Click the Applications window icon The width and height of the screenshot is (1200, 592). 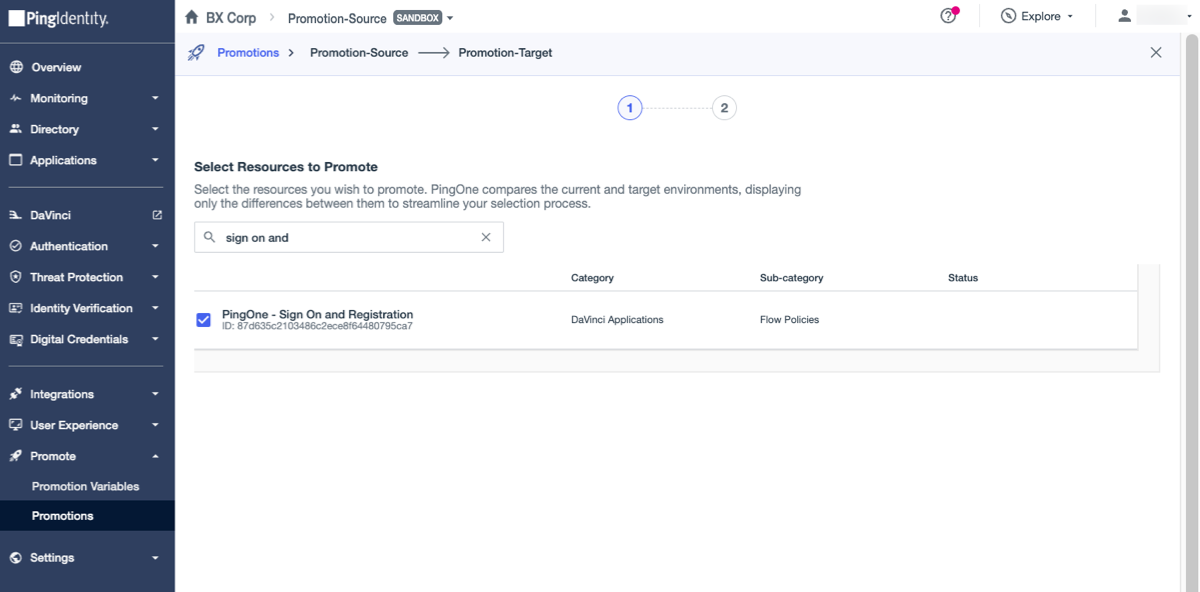point(16,160)
